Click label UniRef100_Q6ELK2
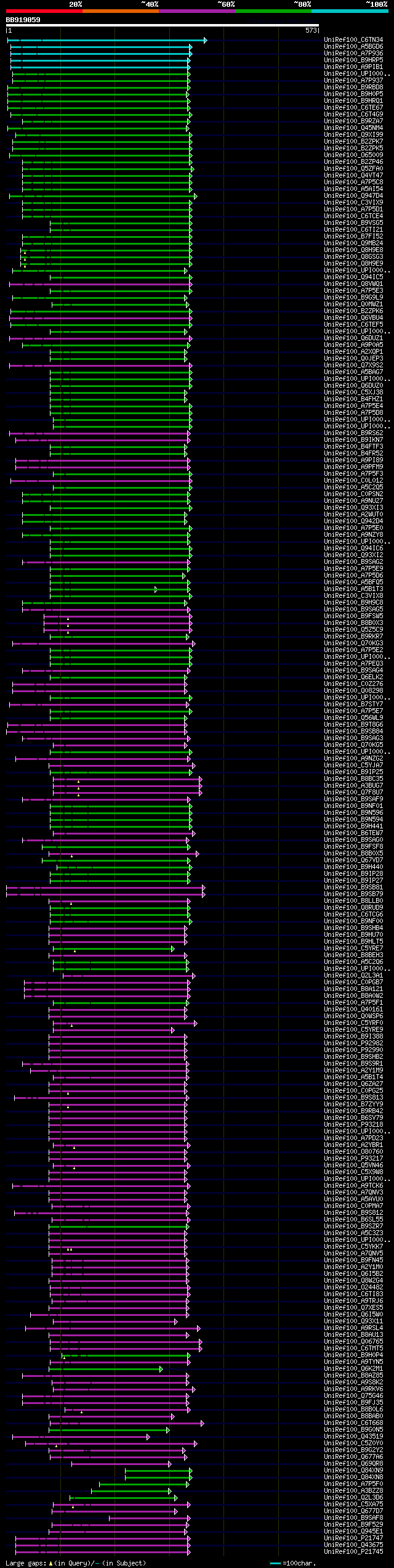Image resolution: width=394 pixels, height=1568 pixels. [x=353, y=677]
